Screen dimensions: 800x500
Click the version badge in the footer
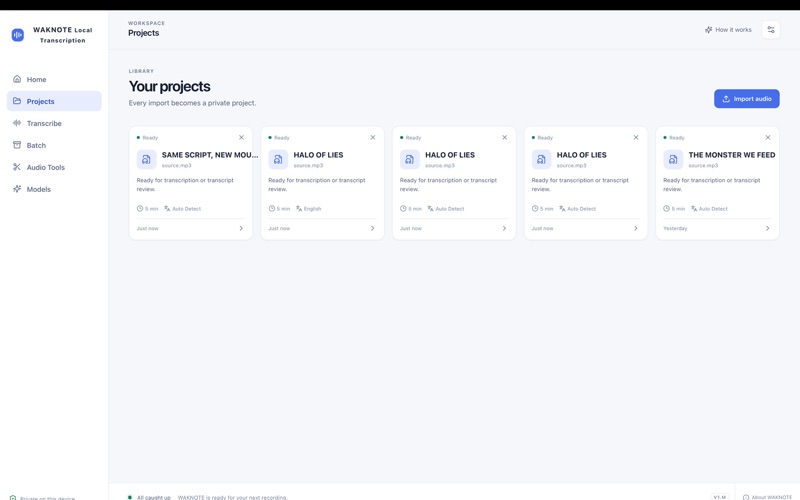pos(720,497)
